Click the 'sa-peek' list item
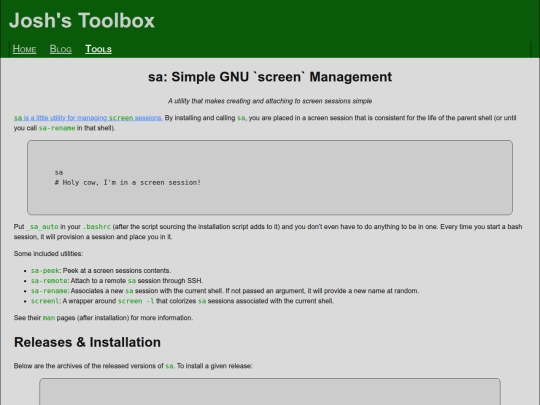Screen dimensions: 540x405 point(101,271)
